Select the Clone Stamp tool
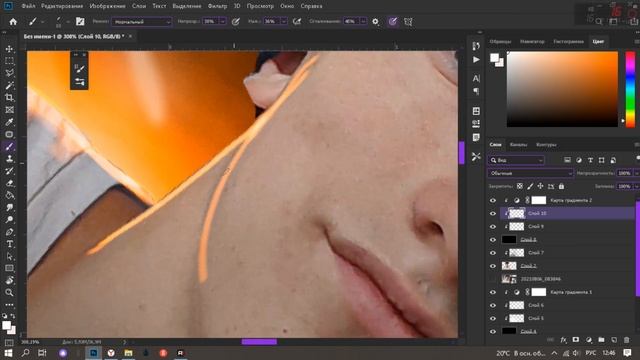Image resolution: width=640 pixels, height=360 pixels. tap(9, 159)
